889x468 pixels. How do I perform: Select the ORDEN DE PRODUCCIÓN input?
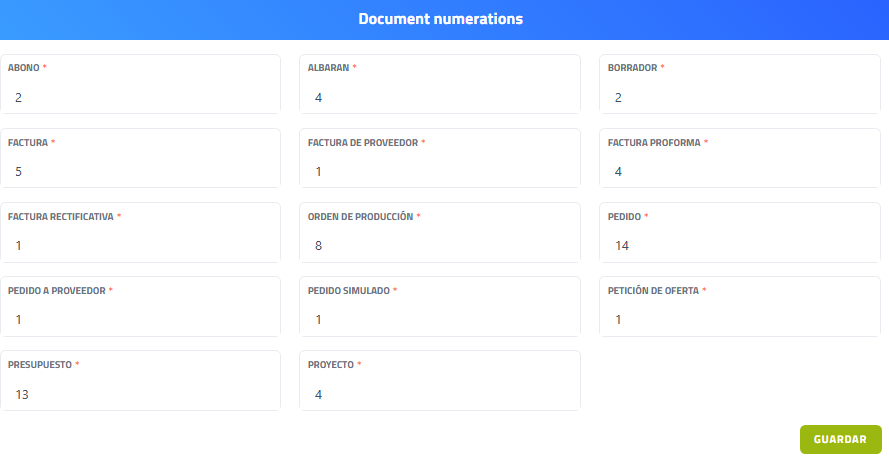click(x=440, y=245)
